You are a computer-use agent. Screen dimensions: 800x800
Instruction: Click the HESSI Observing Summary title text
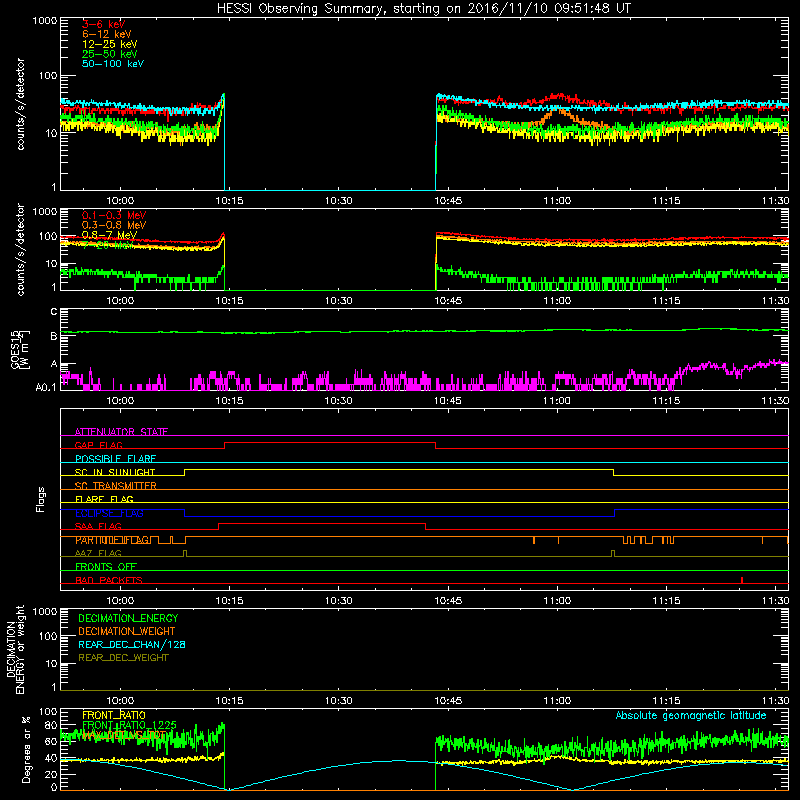[423, 9]
